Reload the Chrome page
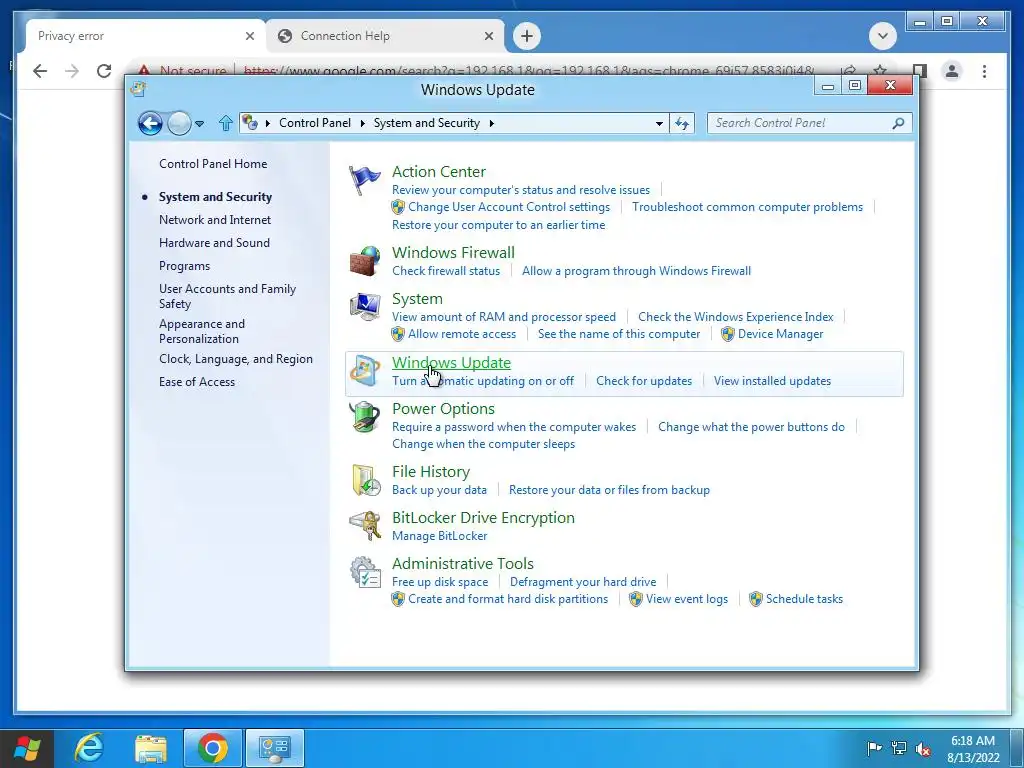This screenshot has height=768, width=1024. 104,71
